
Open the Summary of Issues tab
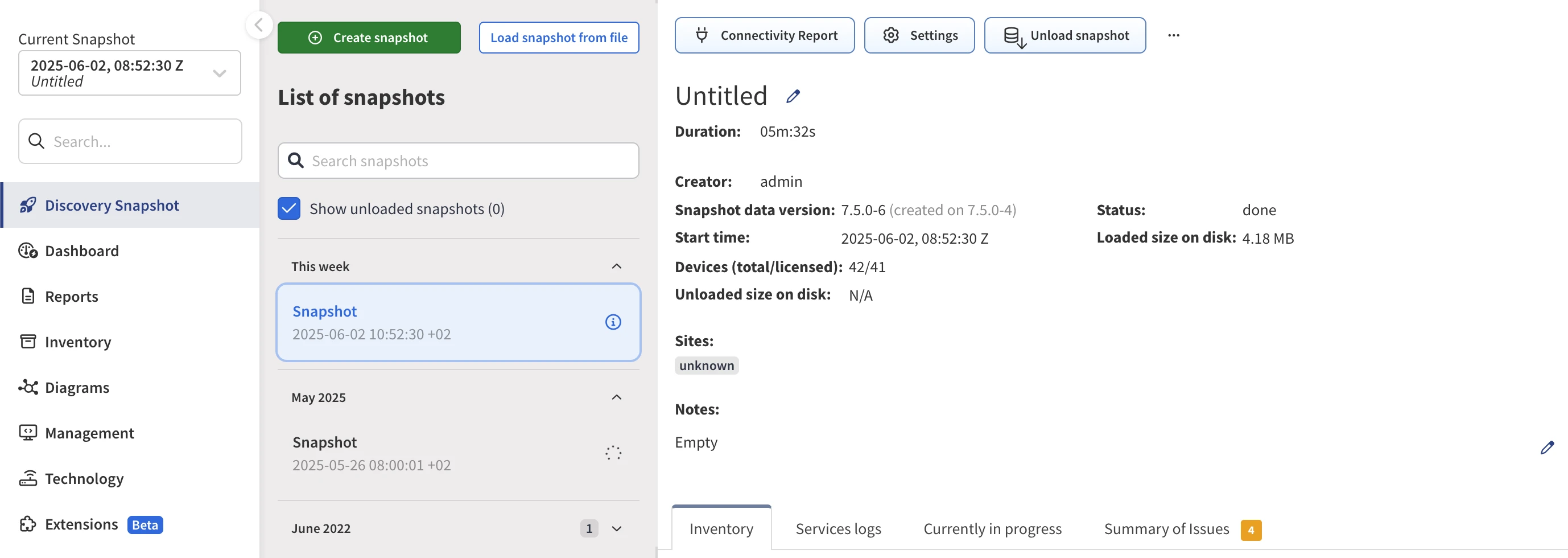tap(1166, 529)
